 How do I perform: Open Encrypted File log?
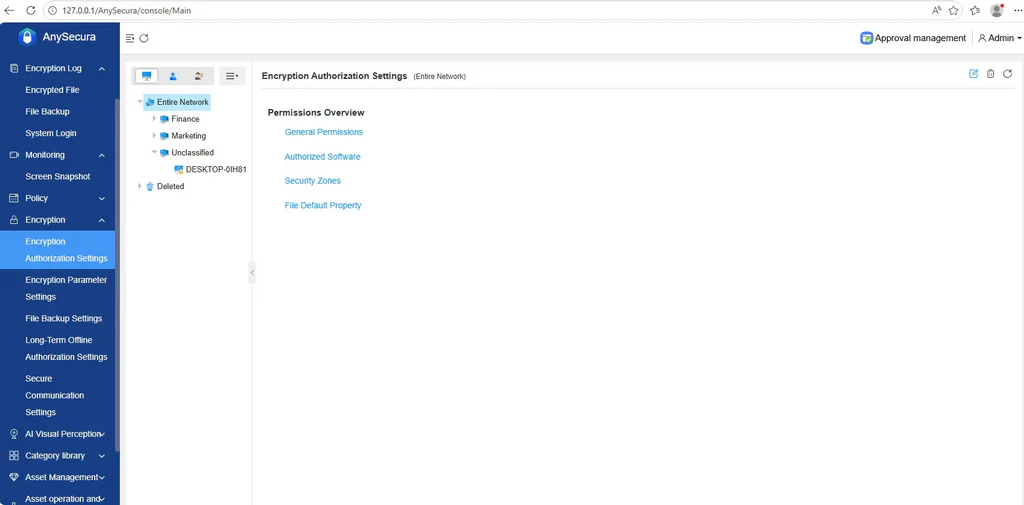52,90
